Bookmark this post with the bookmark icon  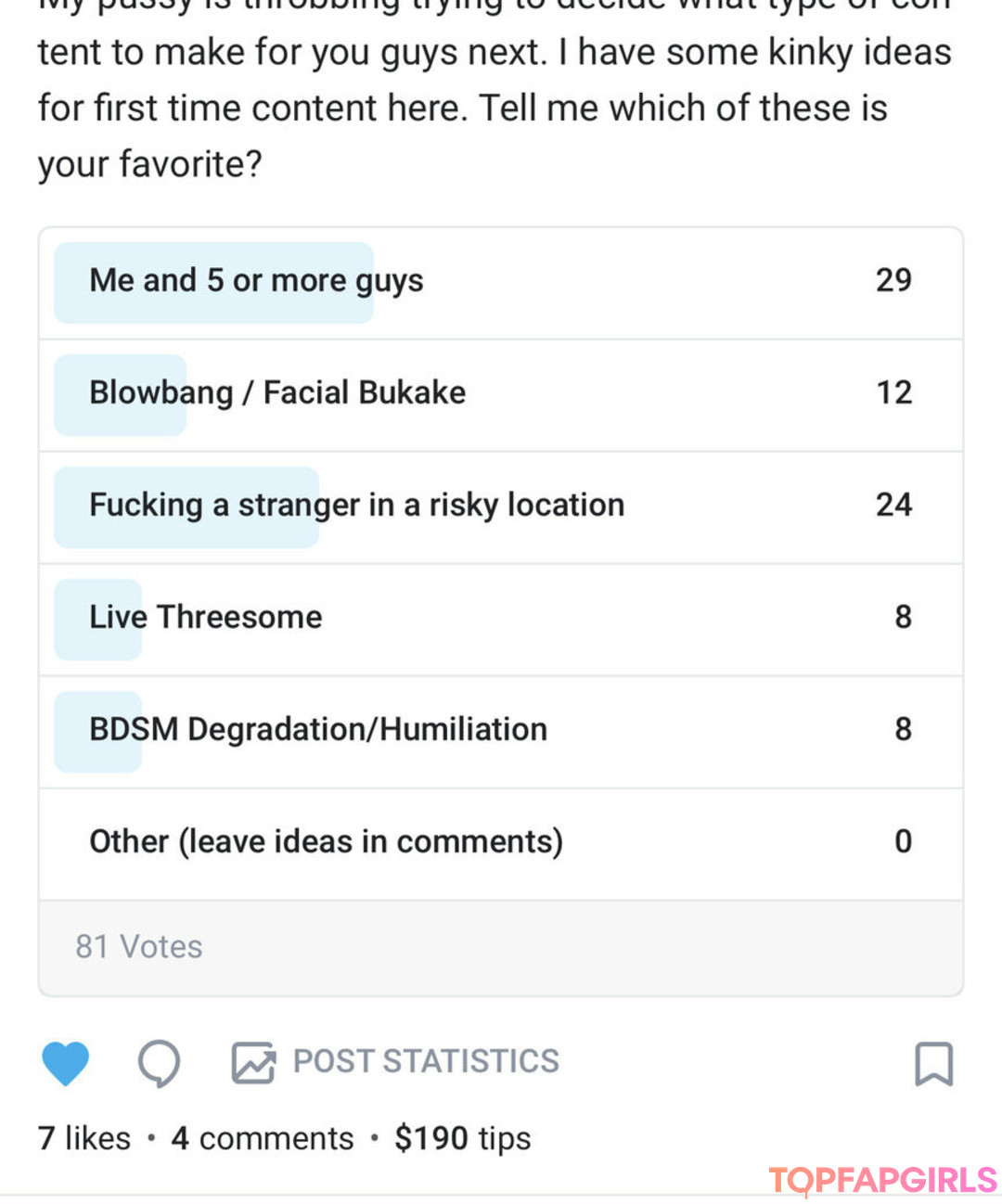click(x=934, y=1063)
